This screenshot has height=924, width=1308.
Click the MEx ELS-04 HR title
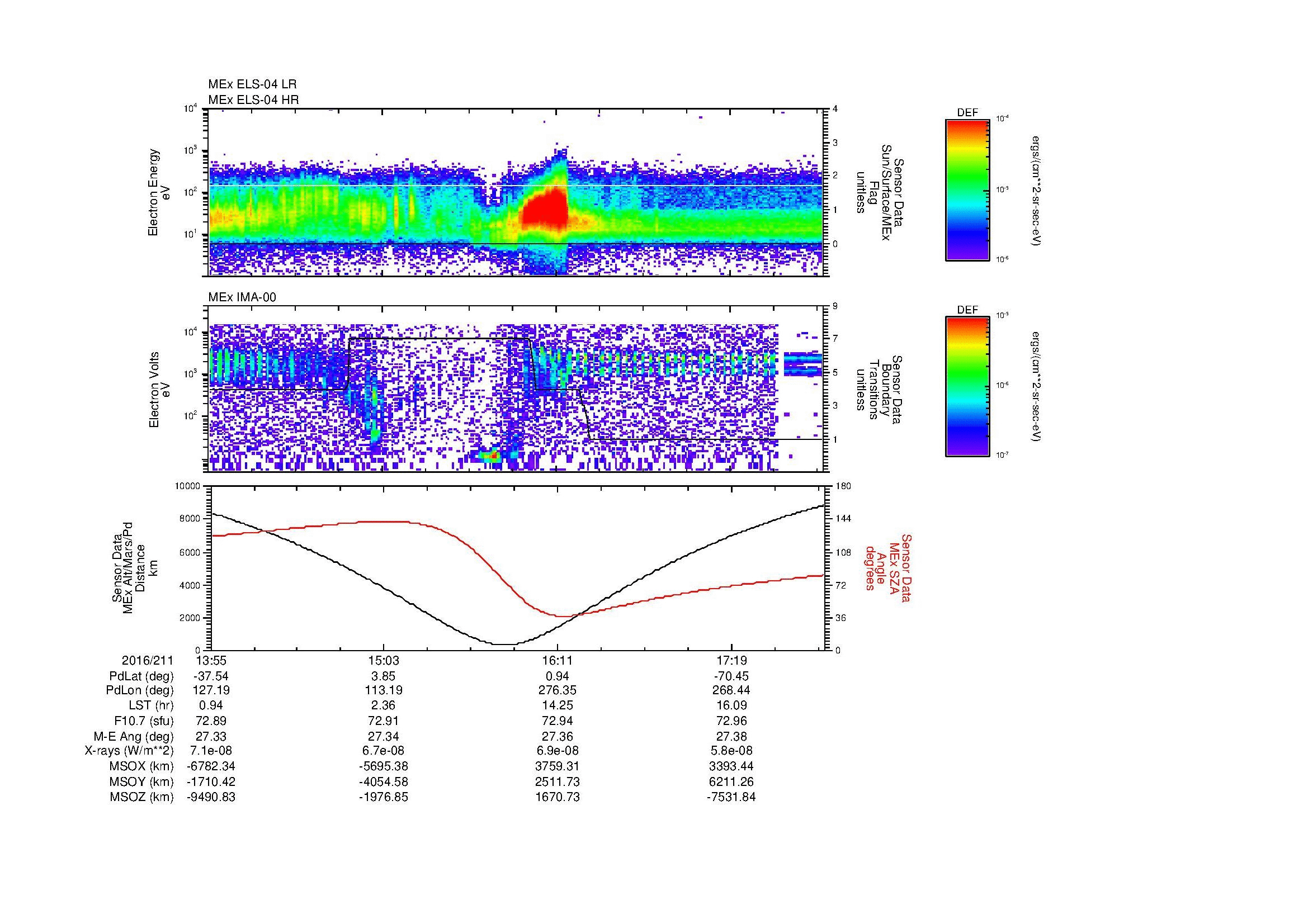coord(253,99)
